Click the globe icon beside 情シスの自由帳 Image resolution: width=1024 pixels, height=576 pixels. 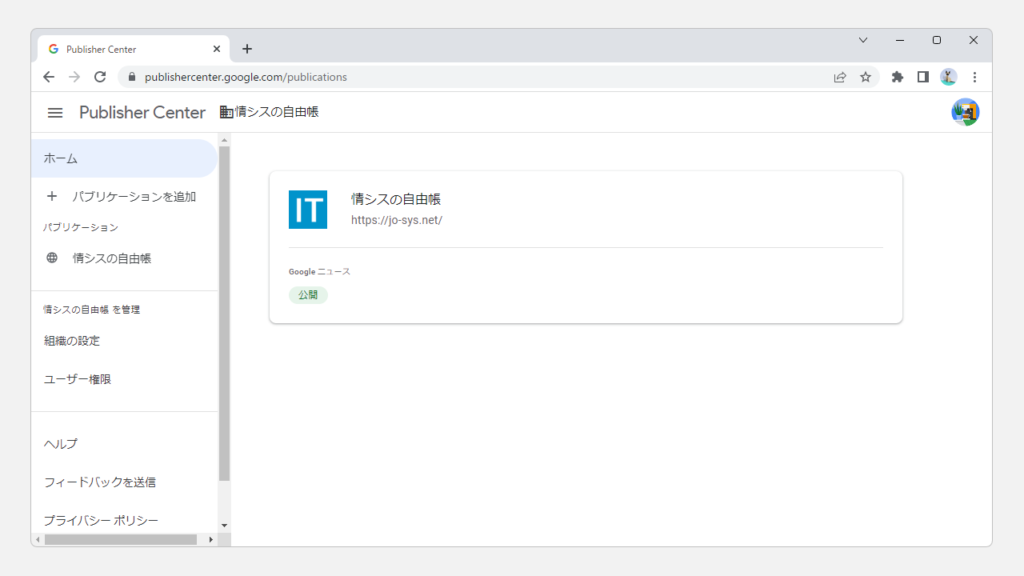52,258
